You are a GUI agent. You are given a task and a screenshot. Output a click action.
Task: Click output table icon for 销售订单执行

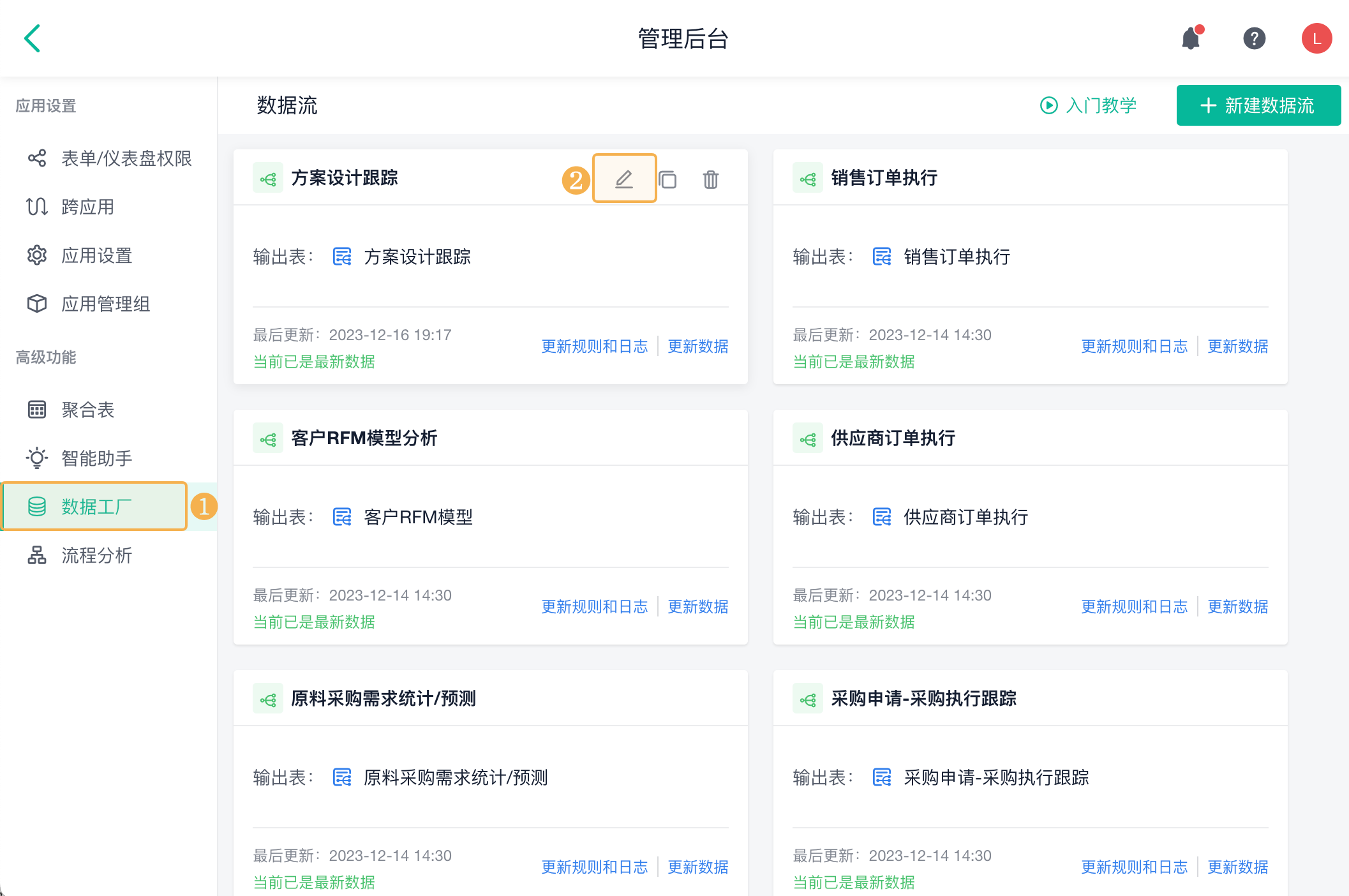(882, 257)
